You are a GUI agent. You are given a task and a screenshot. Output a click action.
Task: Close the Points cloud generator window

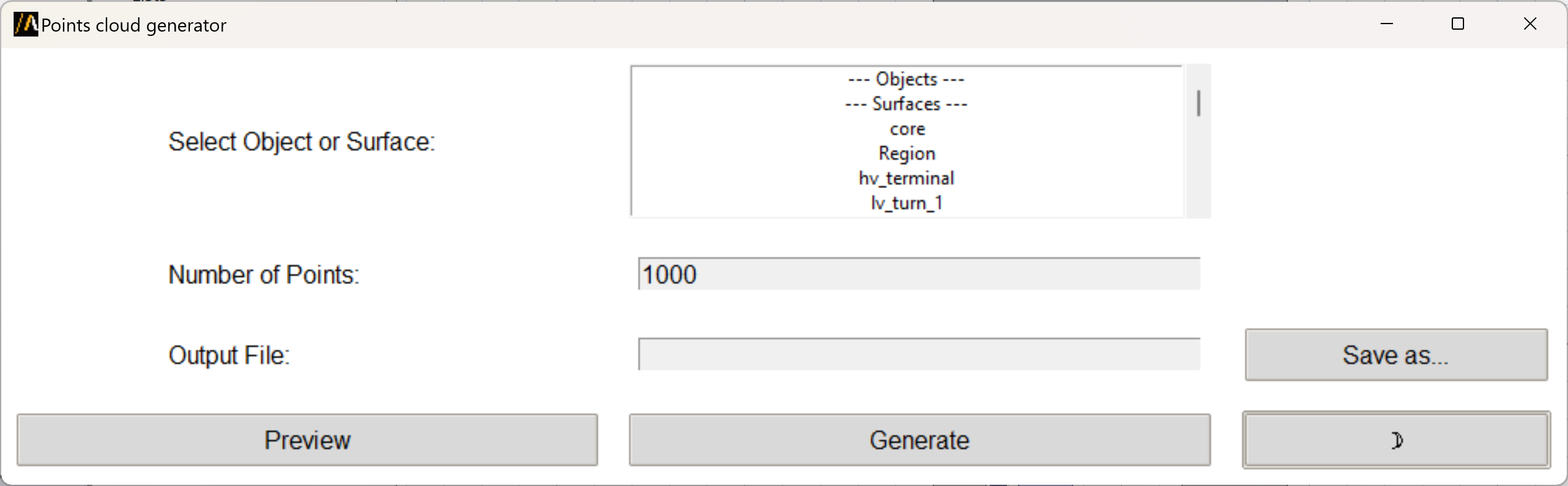1530,24
